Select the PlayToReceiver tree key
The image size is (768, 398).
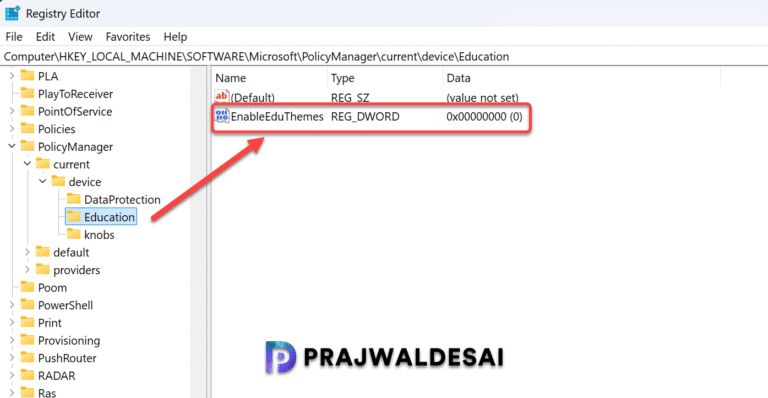point(75,94)
